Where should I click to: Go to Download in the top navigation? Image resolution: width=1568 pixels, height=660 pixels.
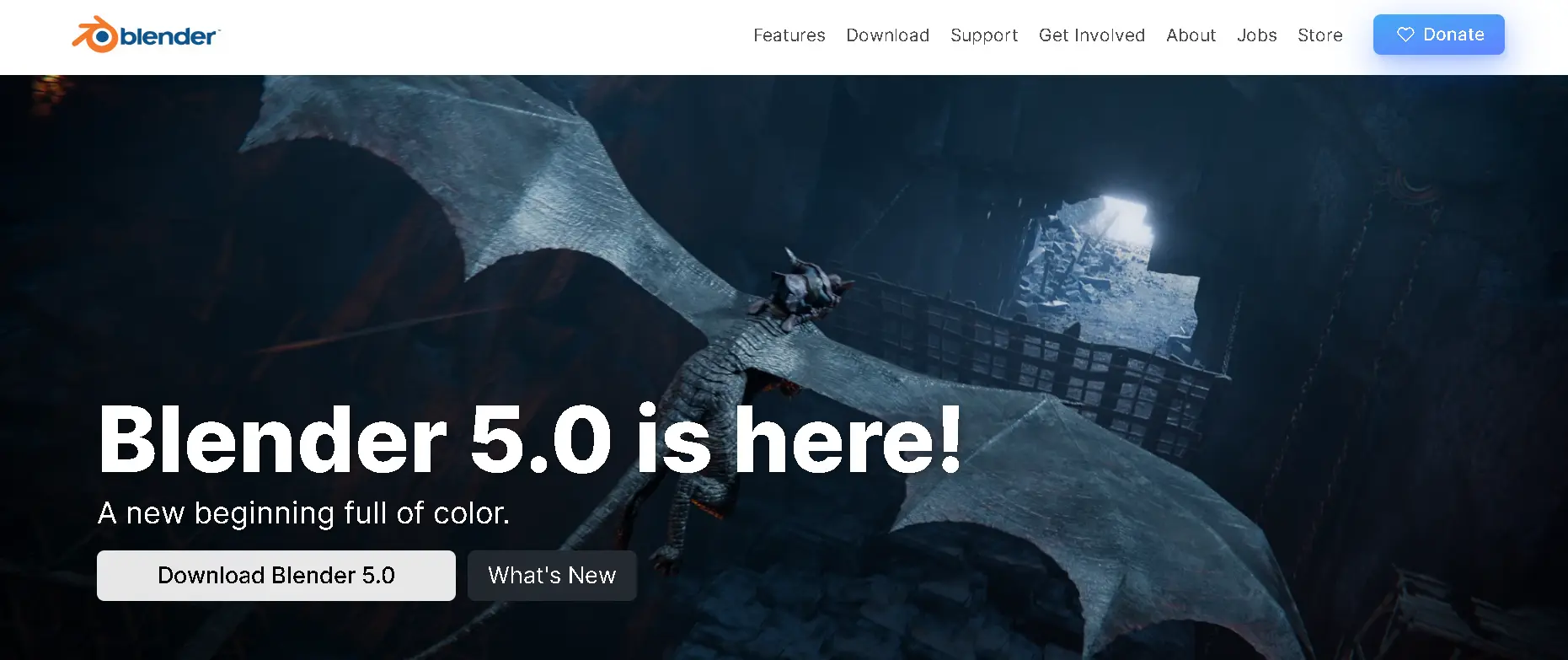(x=887, y=35)
